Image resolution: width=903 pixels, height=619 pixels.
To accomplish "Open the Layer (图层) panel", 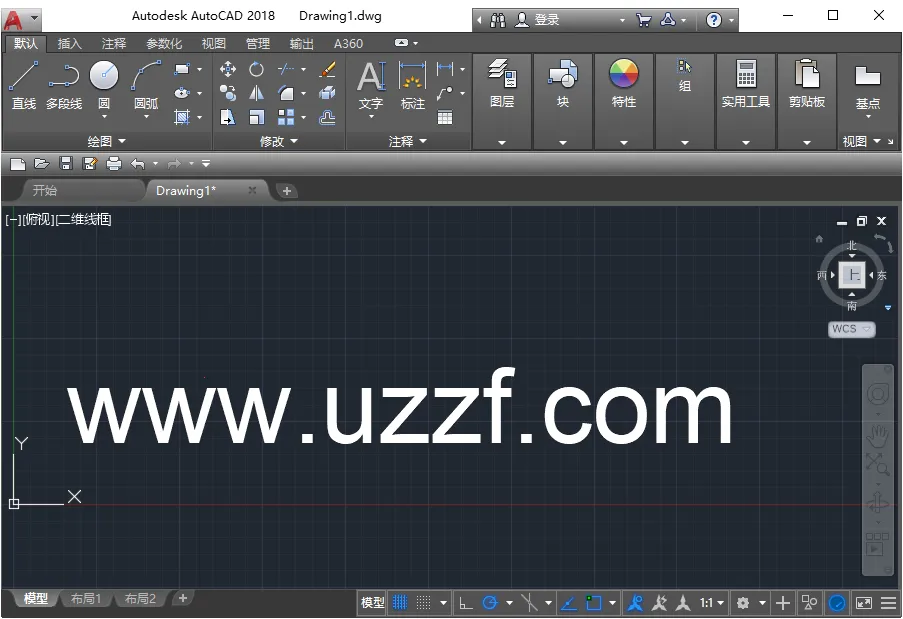I will pyautogui.click(x=502, y=83).
